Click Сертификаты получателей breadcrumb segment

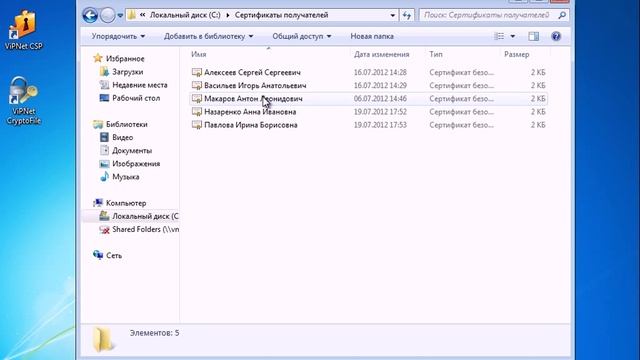[x=281, y=15]
